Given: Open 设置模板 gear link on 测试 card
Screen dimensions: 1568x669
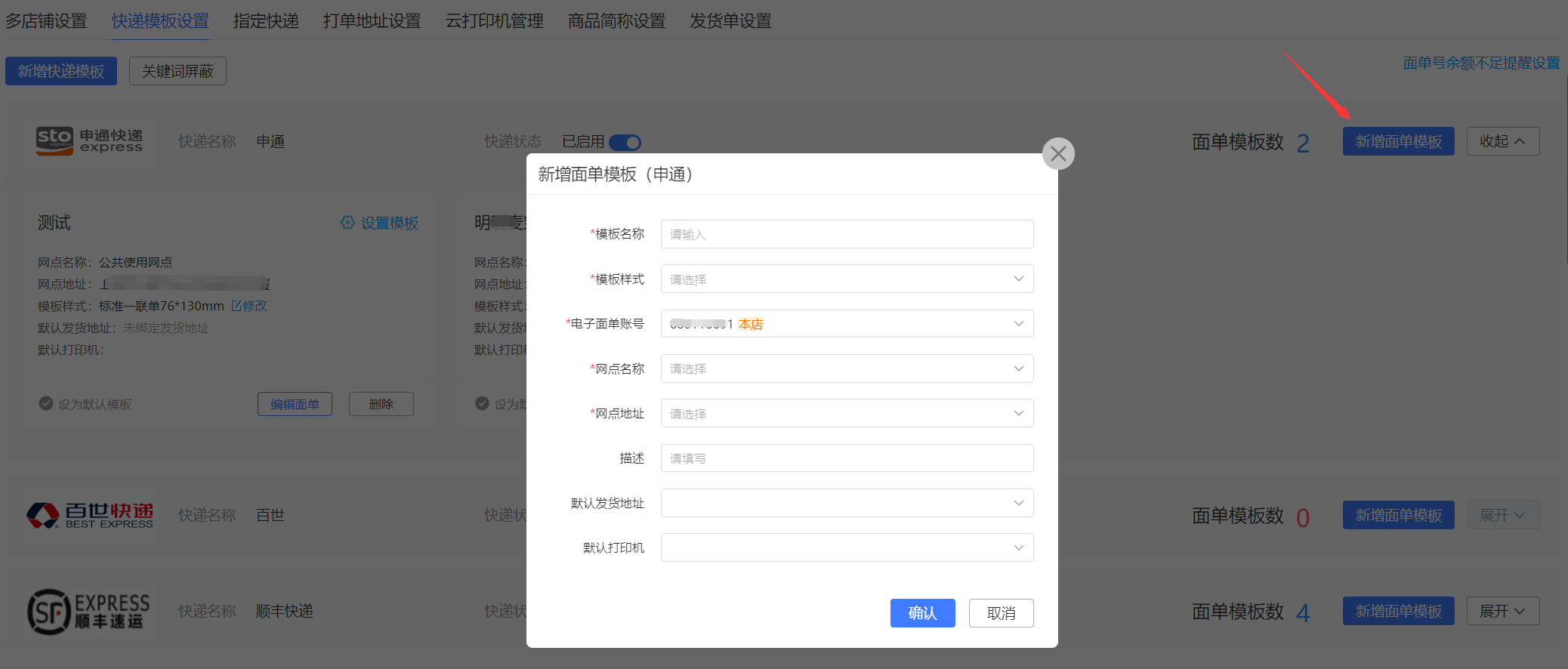Looking at the screenshot, I should (x=379, y=223).
